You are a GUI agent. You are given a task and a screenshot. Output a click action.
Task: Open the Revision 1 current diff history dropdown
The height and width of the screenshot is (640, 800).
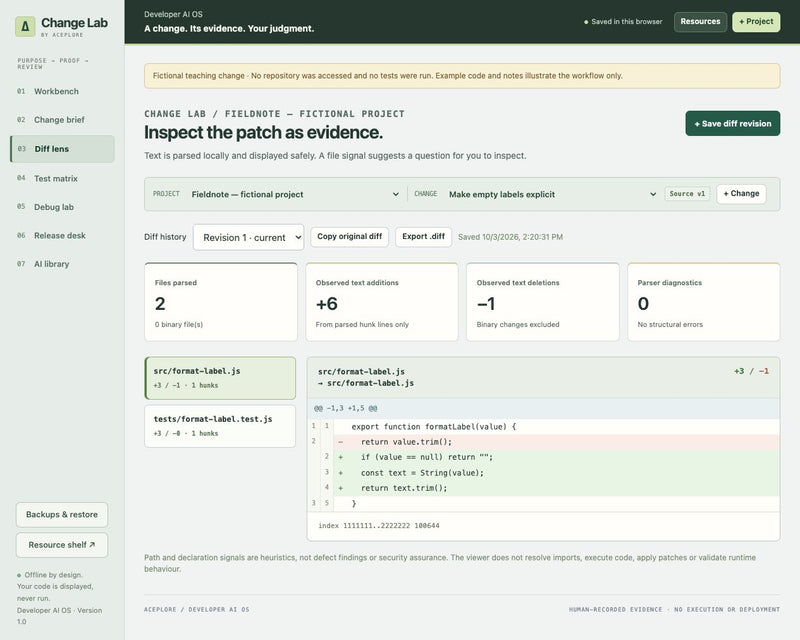click(x=248, y=237)
